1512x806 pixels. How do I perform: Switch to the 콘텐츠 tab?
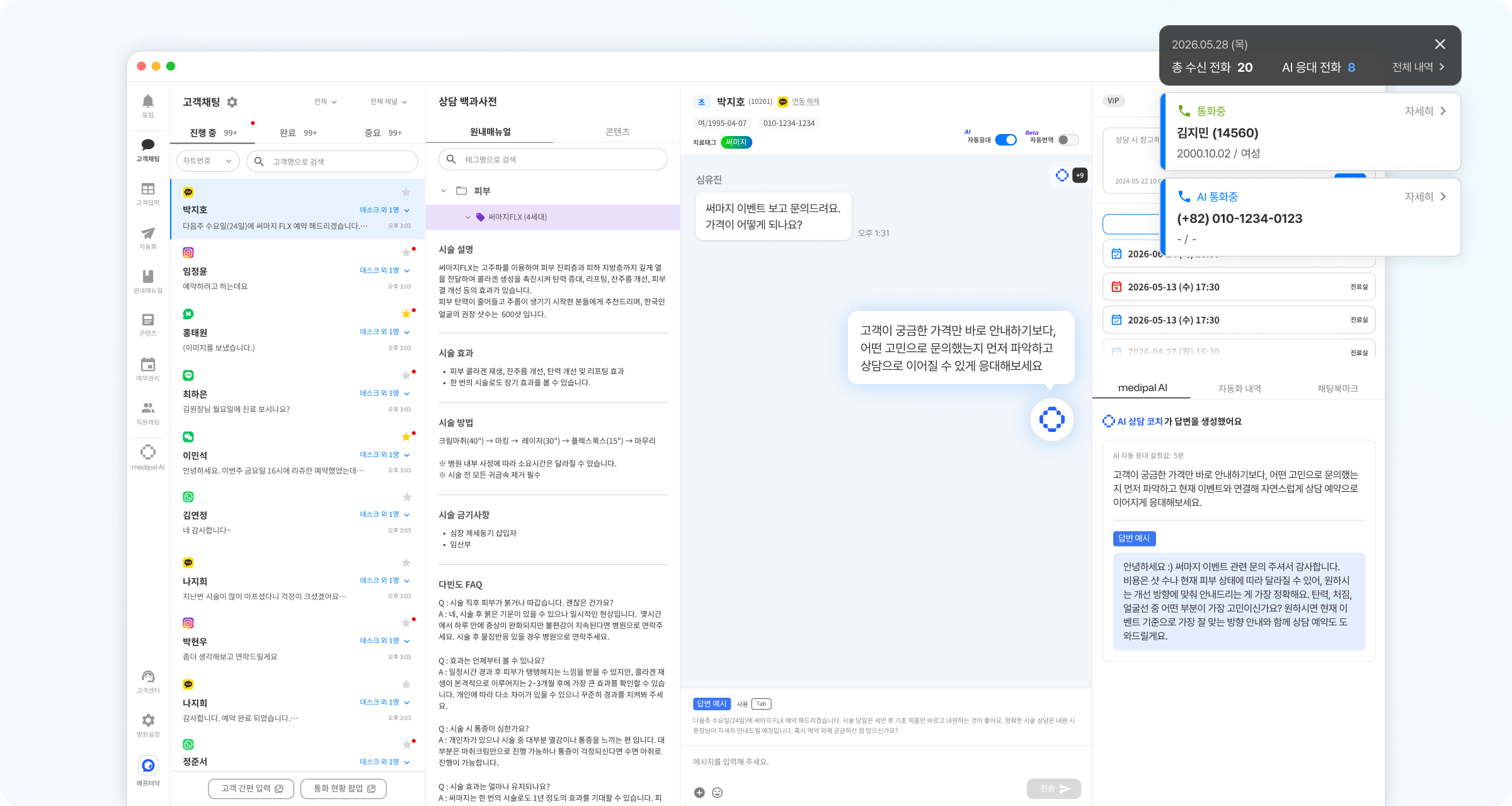(x=617, y=132)
